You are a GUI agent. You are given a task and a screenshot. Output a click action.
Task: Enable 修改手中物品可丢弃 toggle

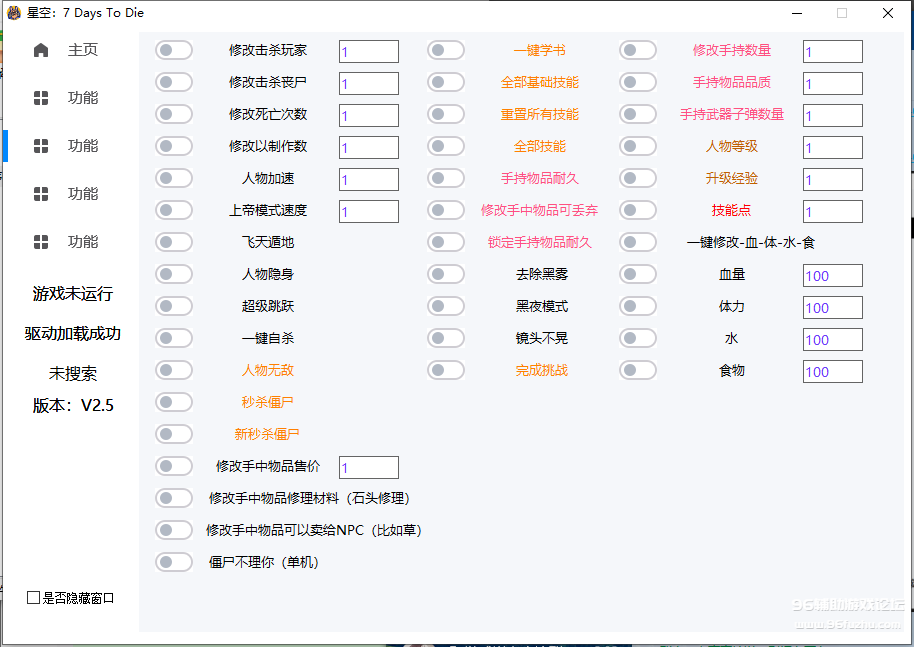pos(446,210)
